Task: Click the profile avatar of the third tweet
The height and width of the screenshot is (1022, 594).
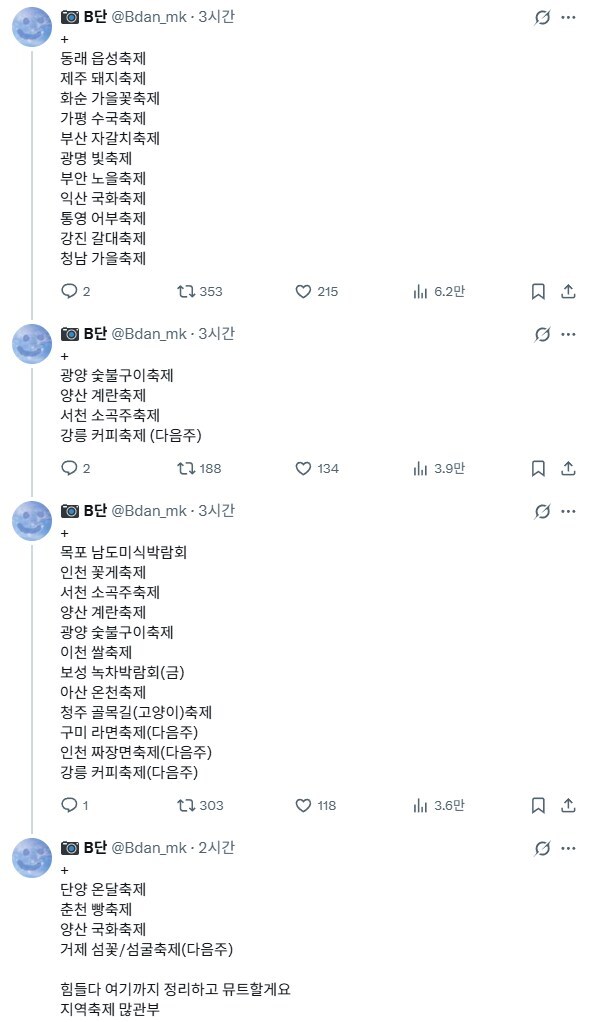Action: tap(31, 521)
